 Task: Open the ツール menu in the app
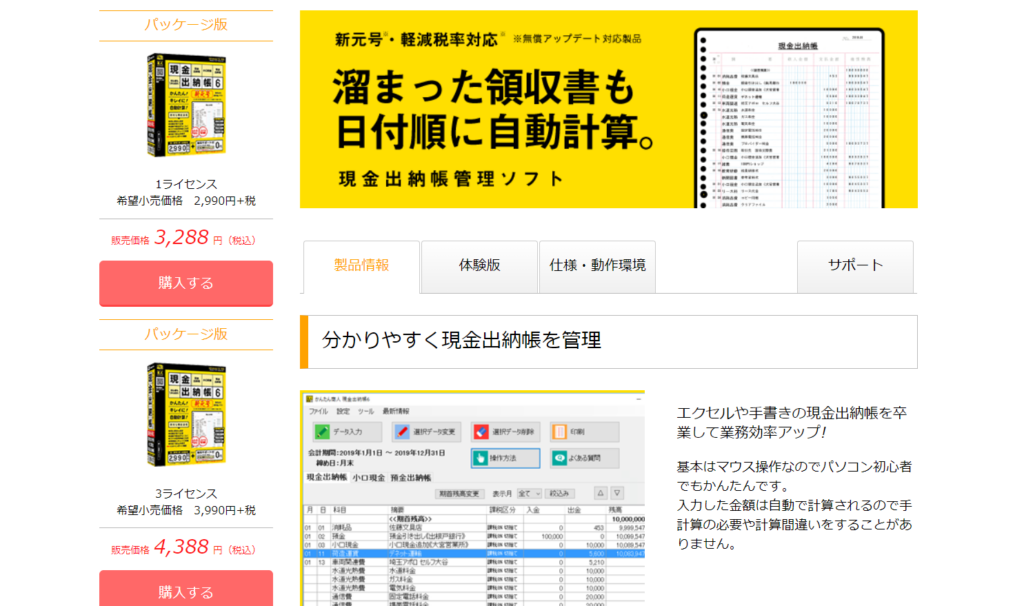tap(366, 411)
